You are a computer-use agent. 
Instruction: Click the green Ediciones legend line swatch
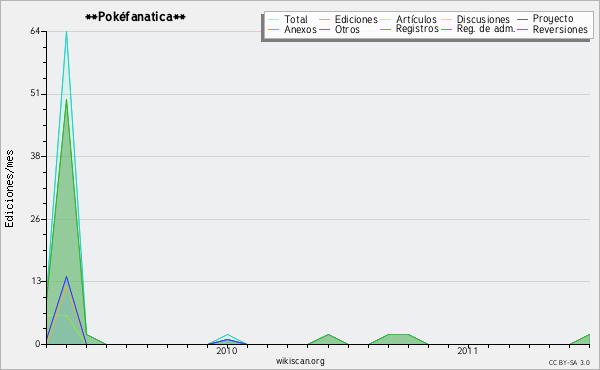[324, 19]
